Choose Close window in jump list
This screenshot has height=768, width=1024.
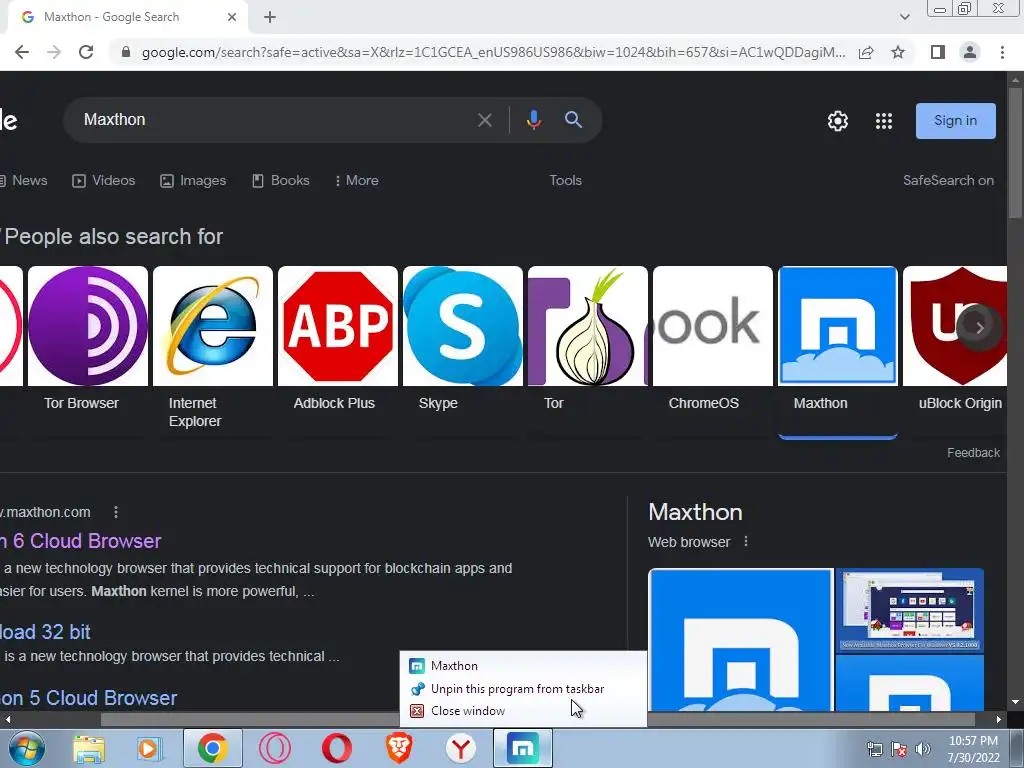(523, 711)
